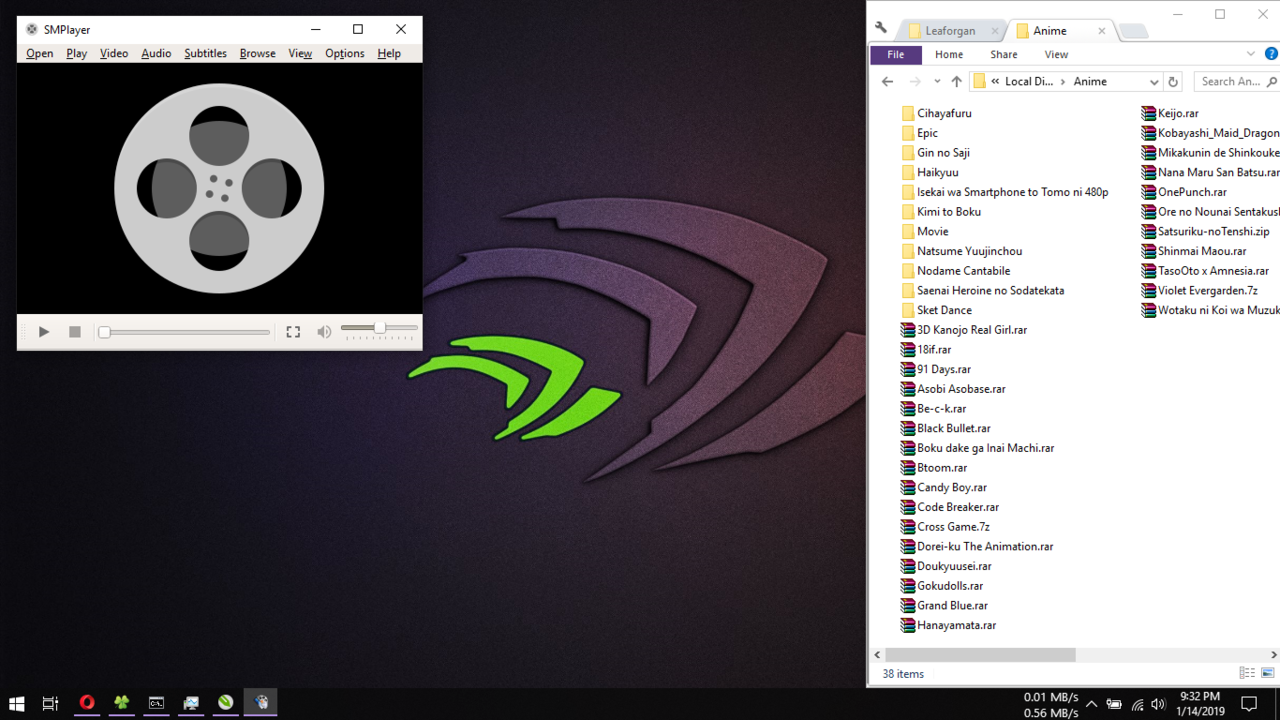Toggle fullscreen in SMPlayer
1280x720 pixels.
[x=293, y=332]
